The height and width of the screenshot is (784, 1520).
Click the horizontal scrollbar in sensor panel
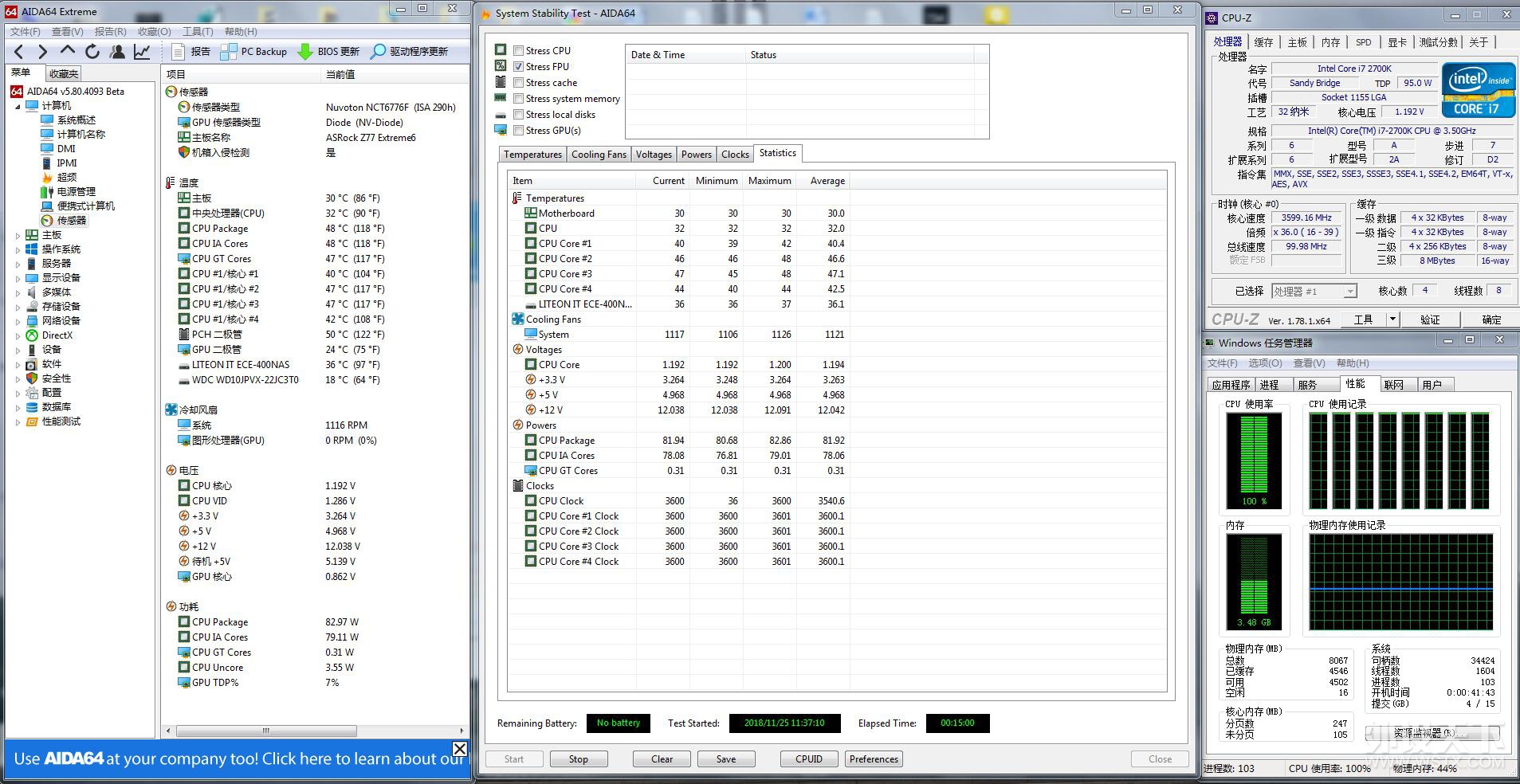[x=266, y=731]
